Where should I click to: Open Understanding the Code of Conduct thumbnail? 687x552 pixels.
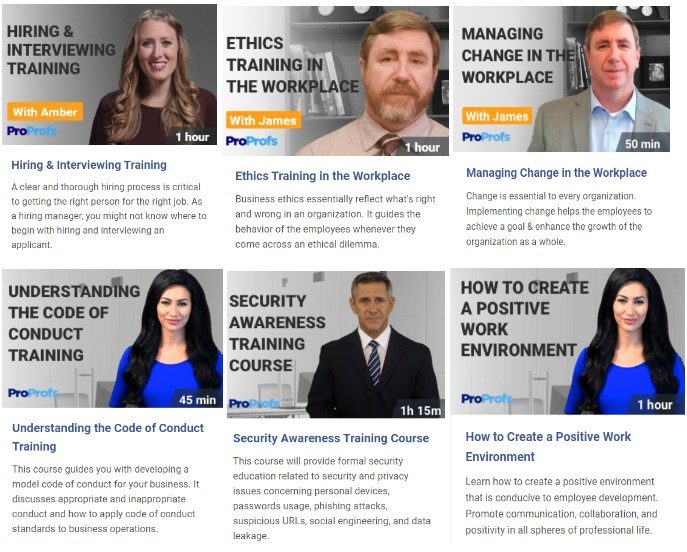112,338
